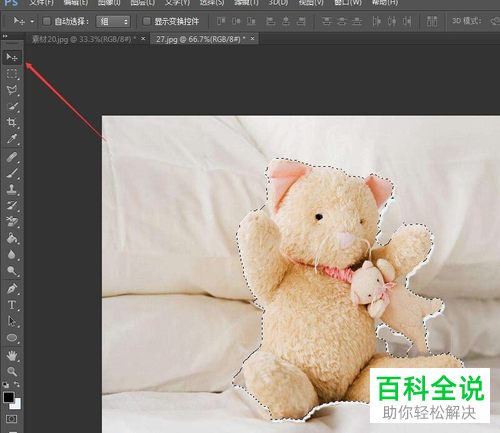Distribute top edges of layers
This screenshot has width=500, height=433.
coord(327,21)
